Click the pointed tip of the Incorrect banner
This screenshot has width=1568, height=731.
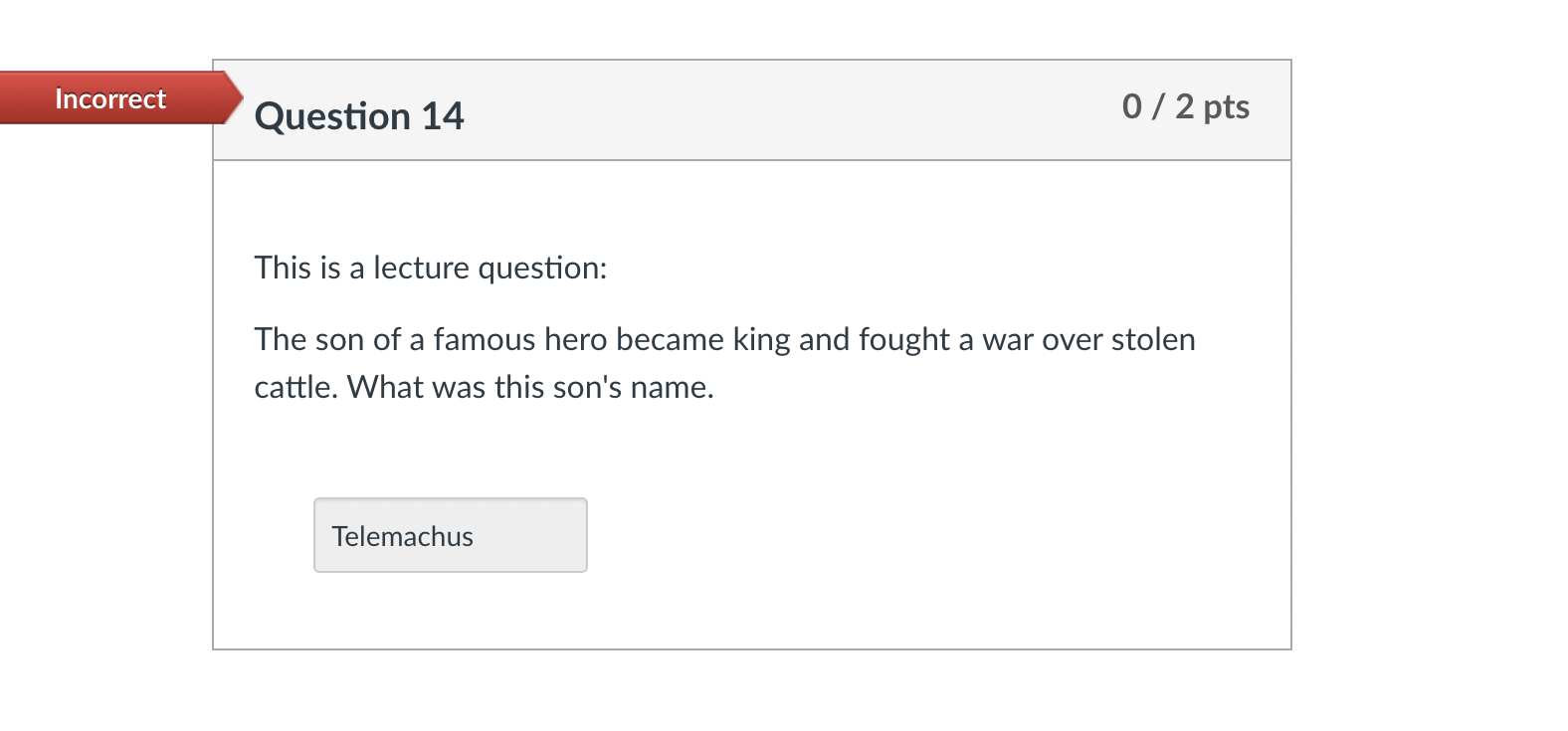[237, 99]
